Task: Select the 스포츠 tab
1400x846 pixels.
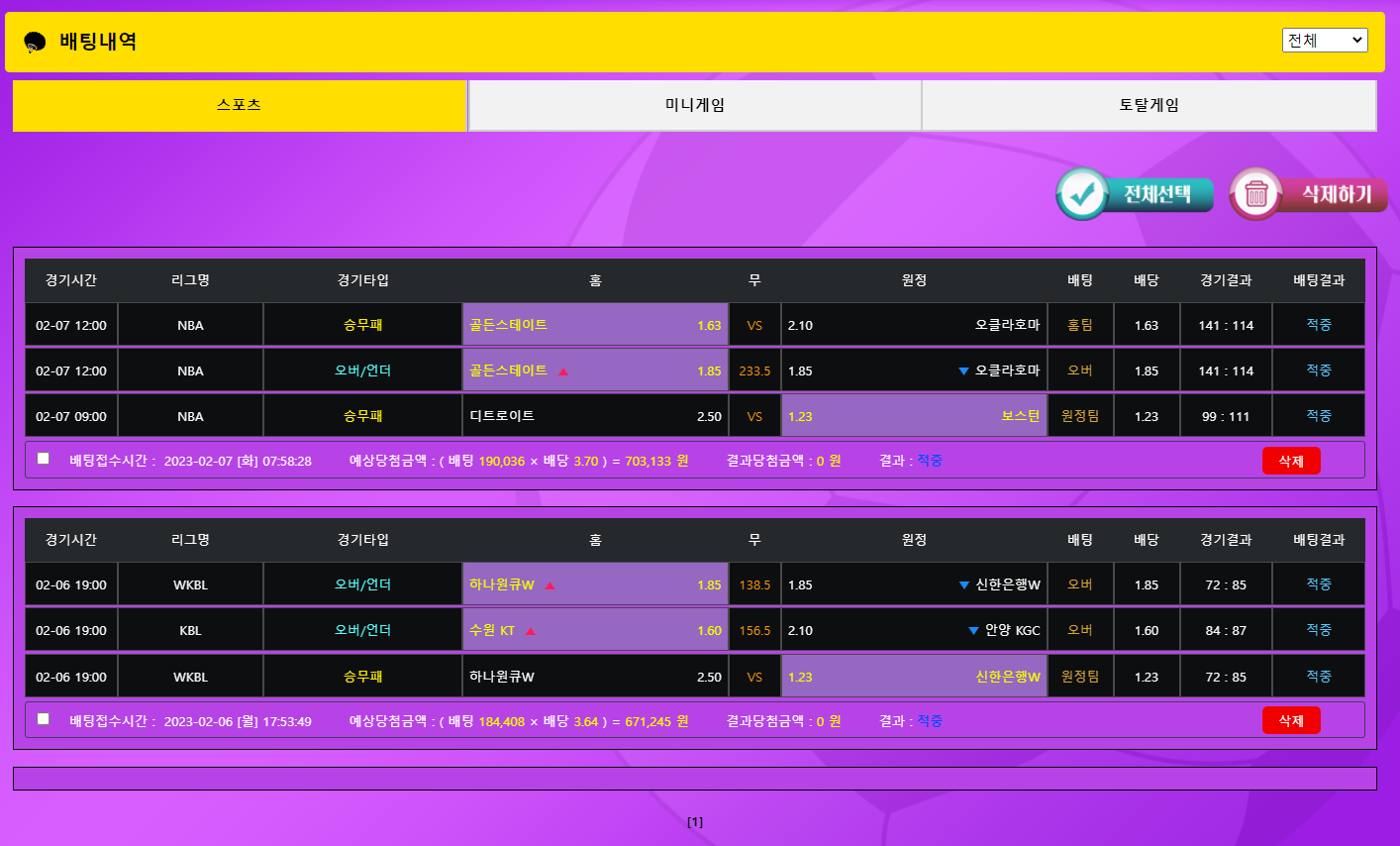Action: (239, 105)
